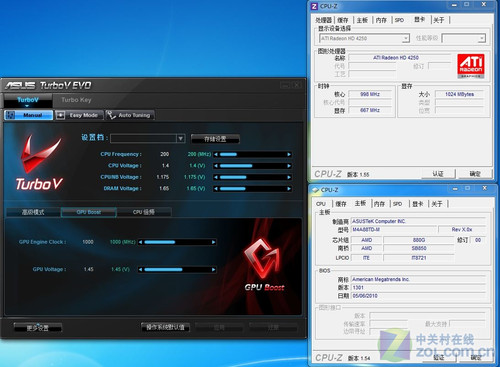Select Manual mode button
500x367 pixels.
pyautogui.click(x=29, y=115)
